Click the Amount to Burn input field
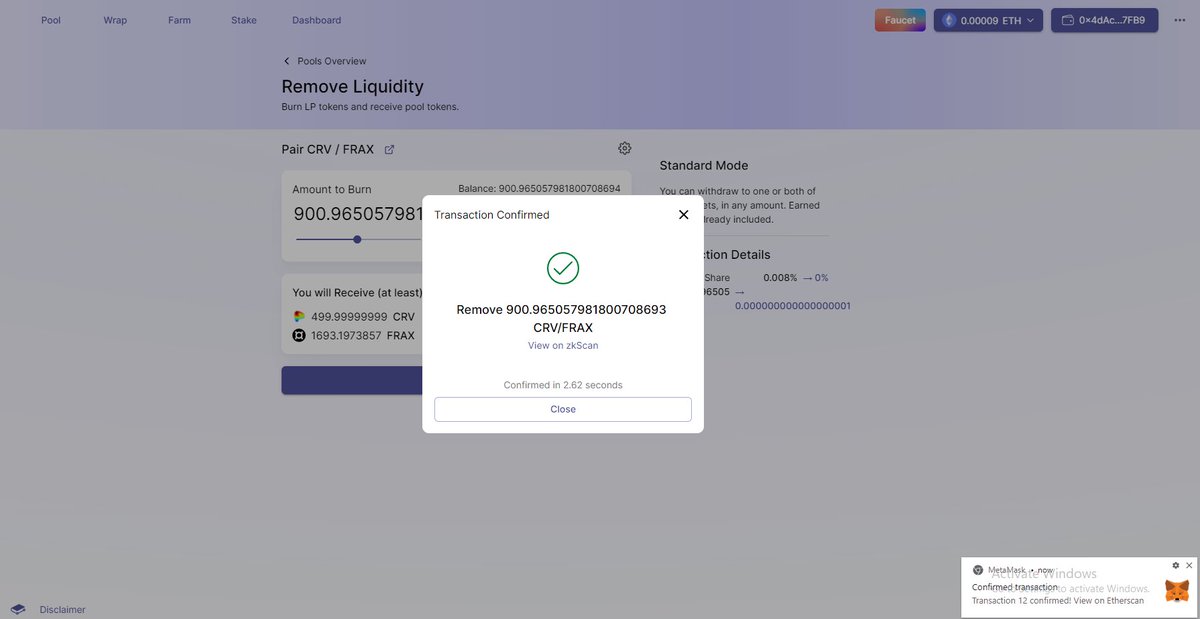Viewport: 1200px width, 619px height. tap(357, 214)
